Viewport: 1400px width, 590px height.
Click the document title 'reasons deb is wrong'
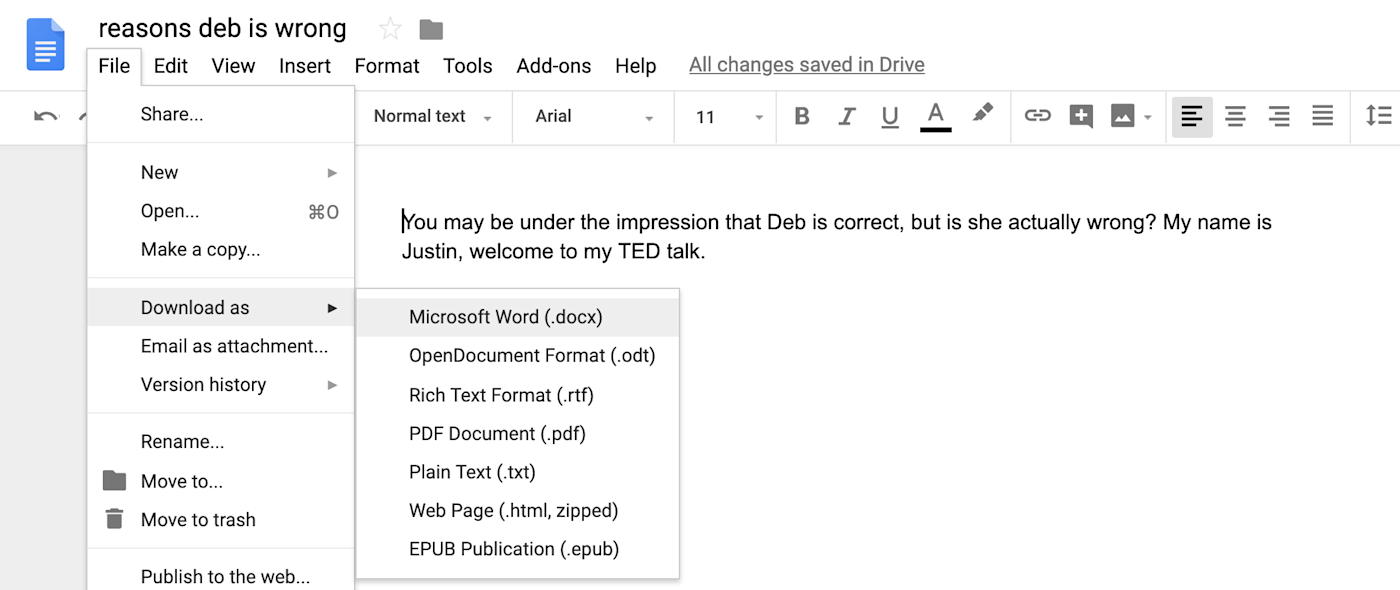pos(223,28)
